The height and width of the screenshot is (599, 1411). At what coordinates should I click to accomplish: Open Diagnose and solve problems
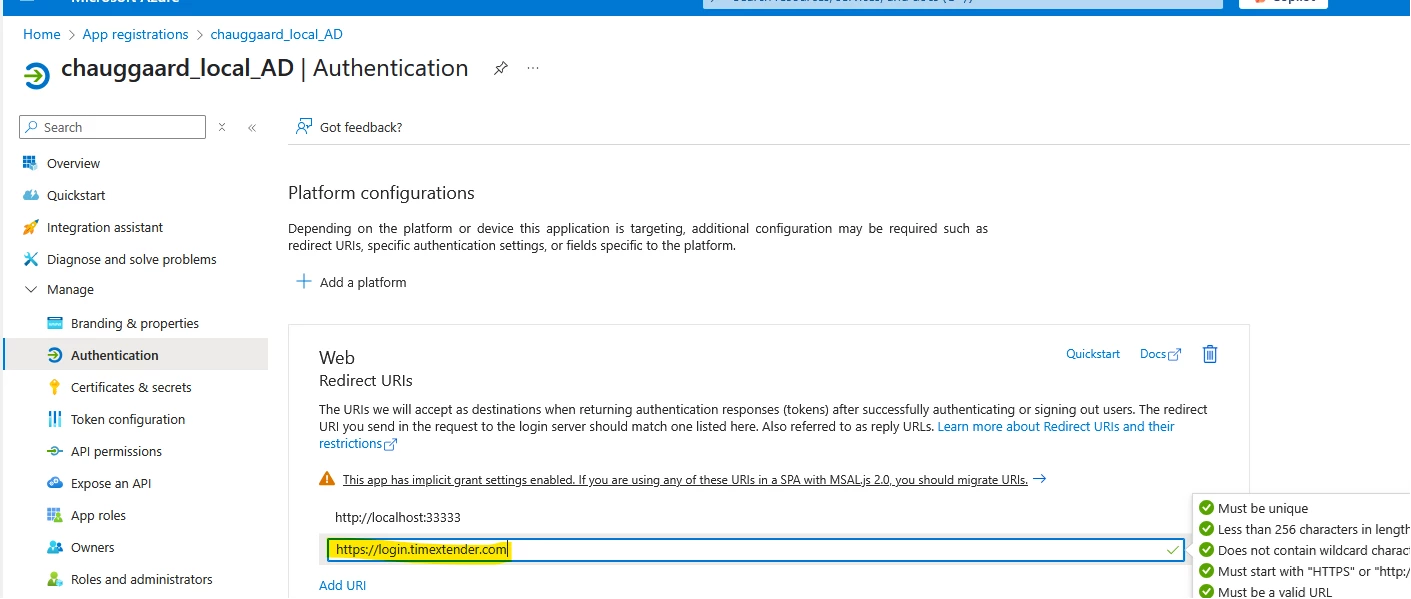tap(131, 259)
